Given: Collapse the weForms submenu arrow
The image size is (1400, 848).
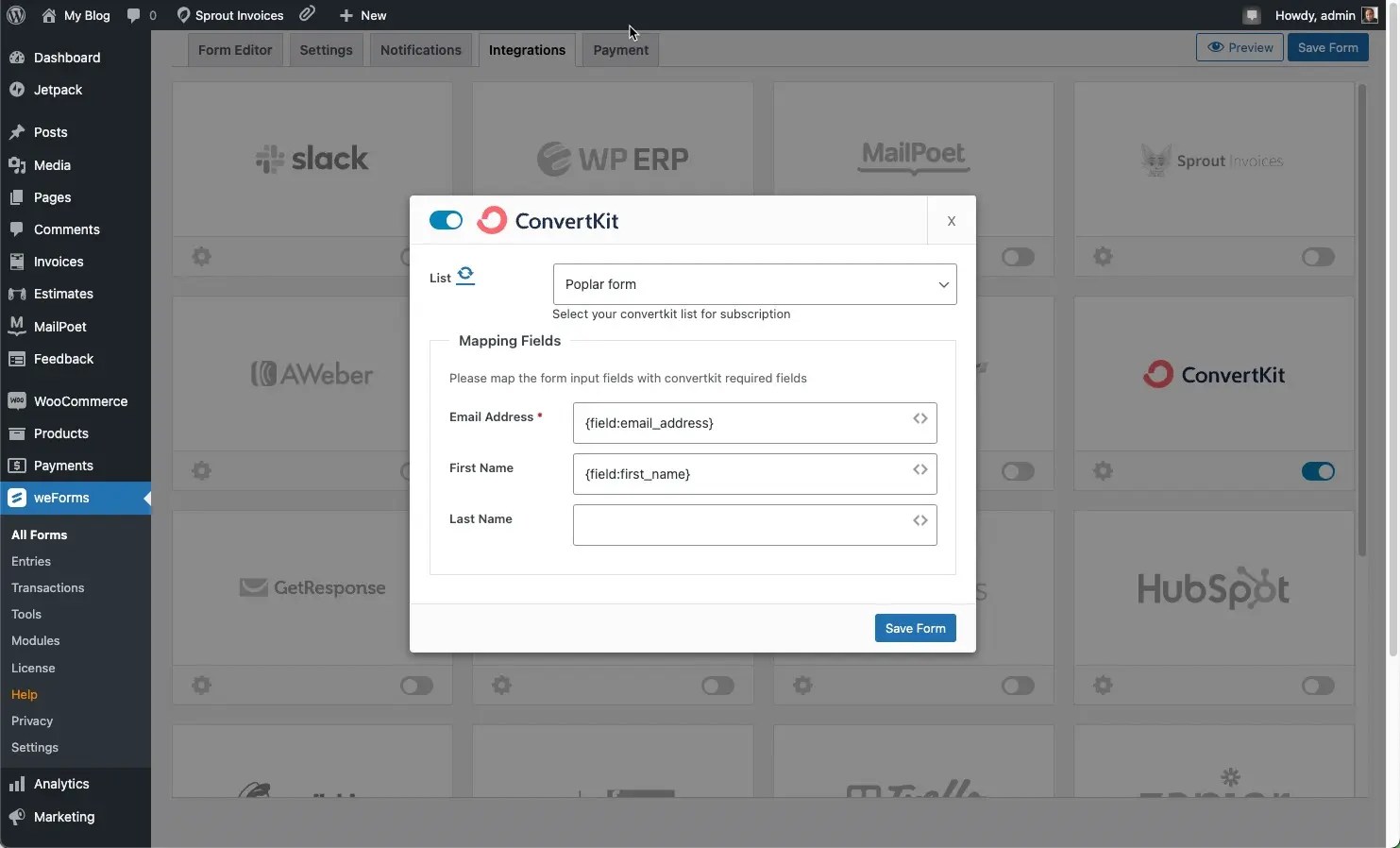Looking at the screenshot, I should tap(145, 499).
